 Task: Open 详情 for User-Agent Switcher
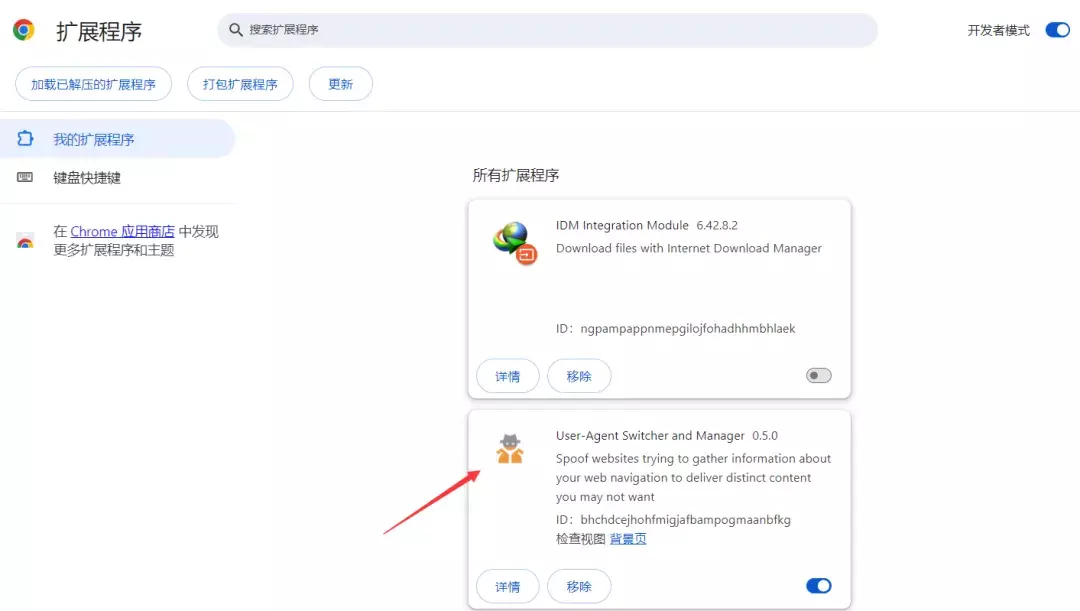point(508,586)
